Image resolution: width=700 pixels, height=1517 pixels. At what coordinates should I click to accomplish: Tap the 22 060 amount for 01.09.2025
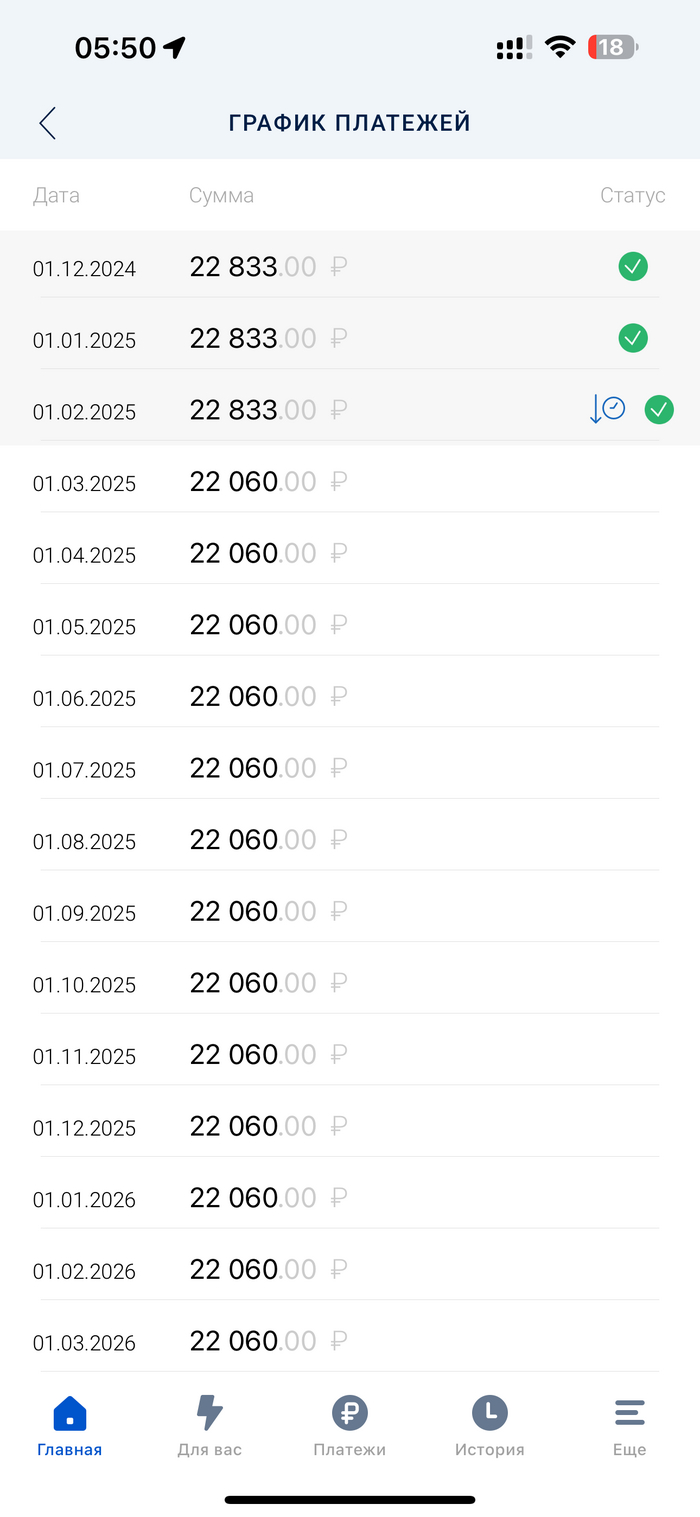pos(234,912)
